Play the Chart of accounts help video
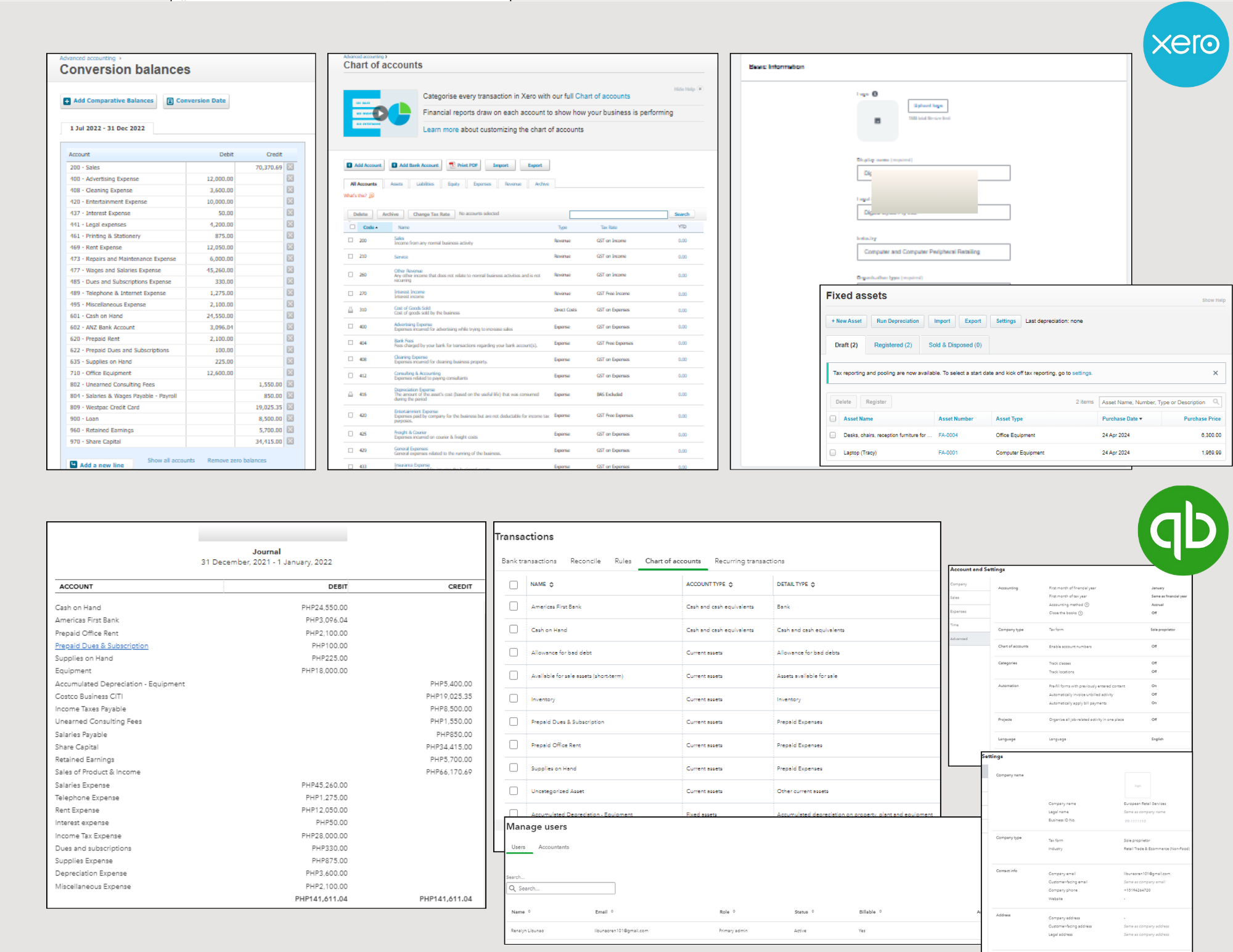The image size is (1233, 952). point(380,113)
